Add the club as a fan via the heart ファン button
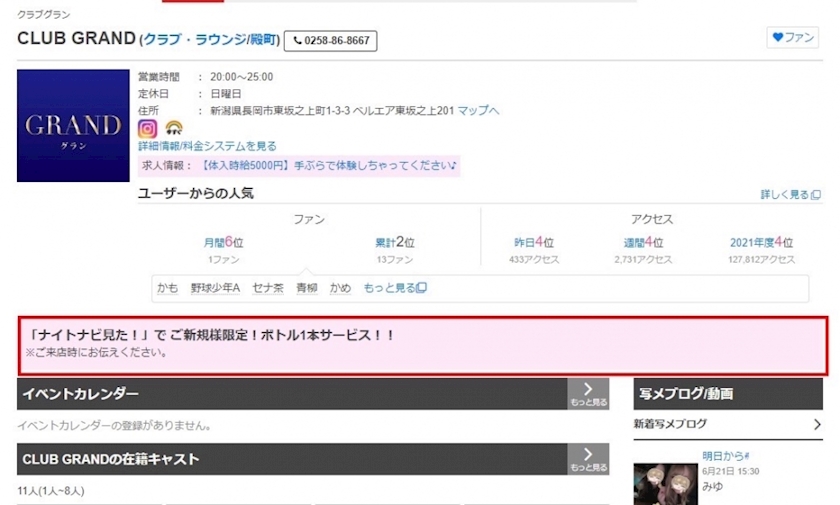This screenshot has width=840, height=505. coord(793,37)
